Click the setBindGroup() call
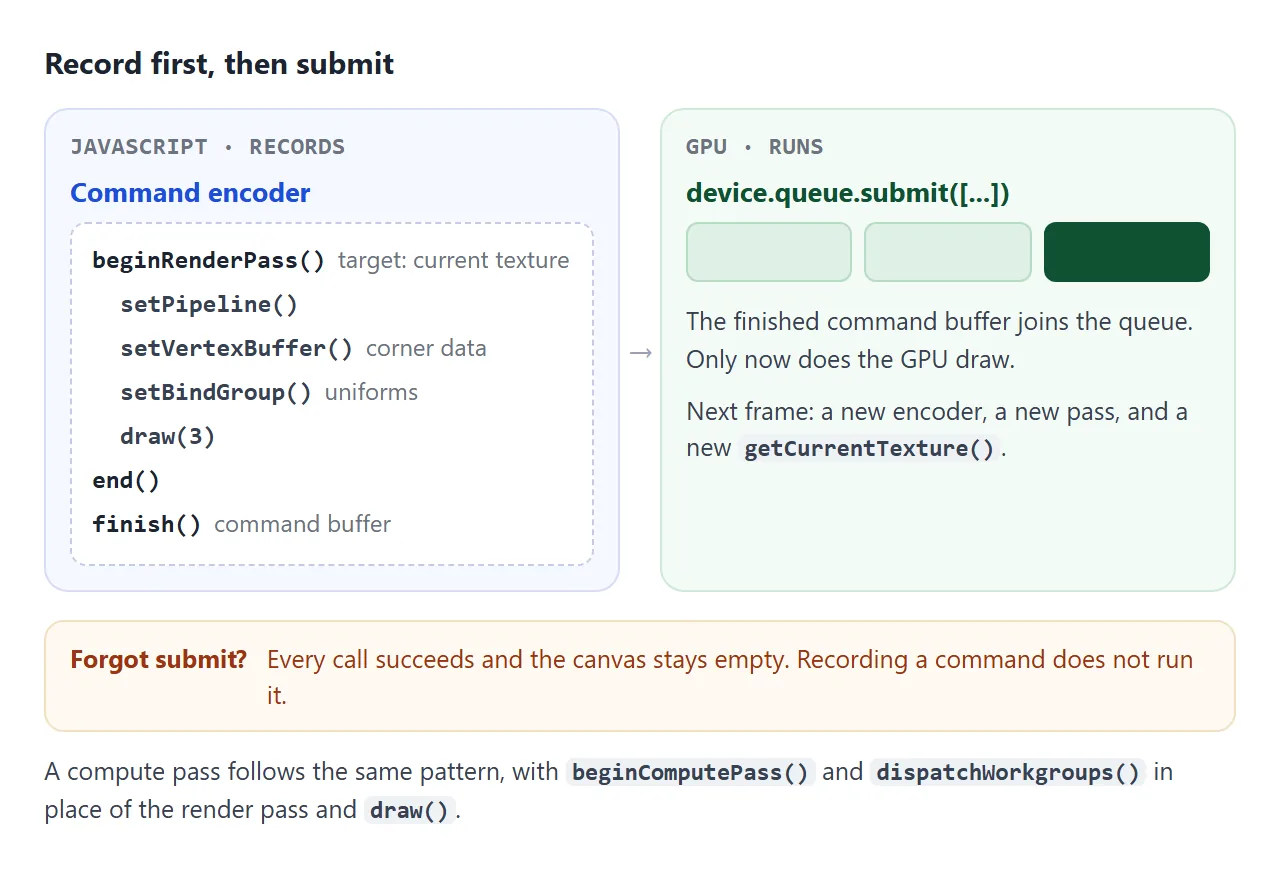The image size is (1280, 874). [x=216, y=393]
